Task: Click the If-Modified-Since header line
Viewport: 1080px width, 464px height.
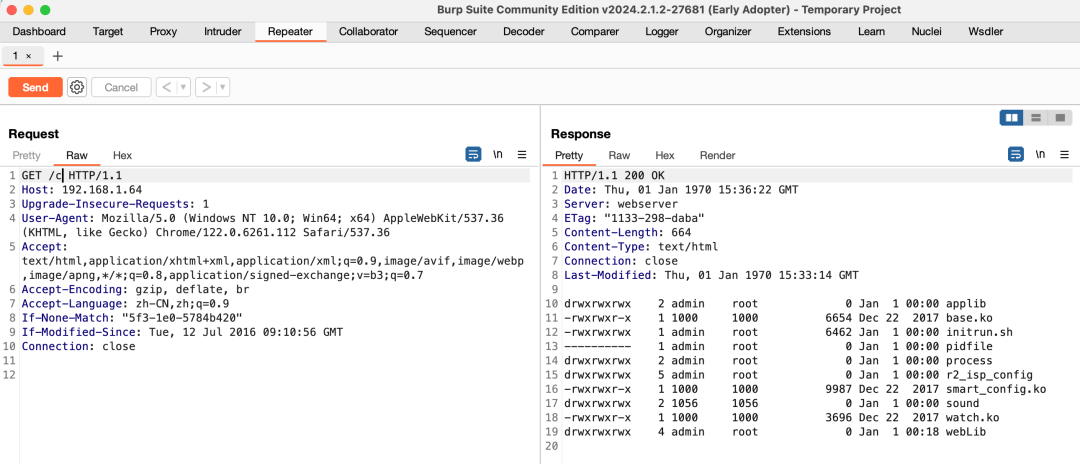Action: [x=182, y=333]
